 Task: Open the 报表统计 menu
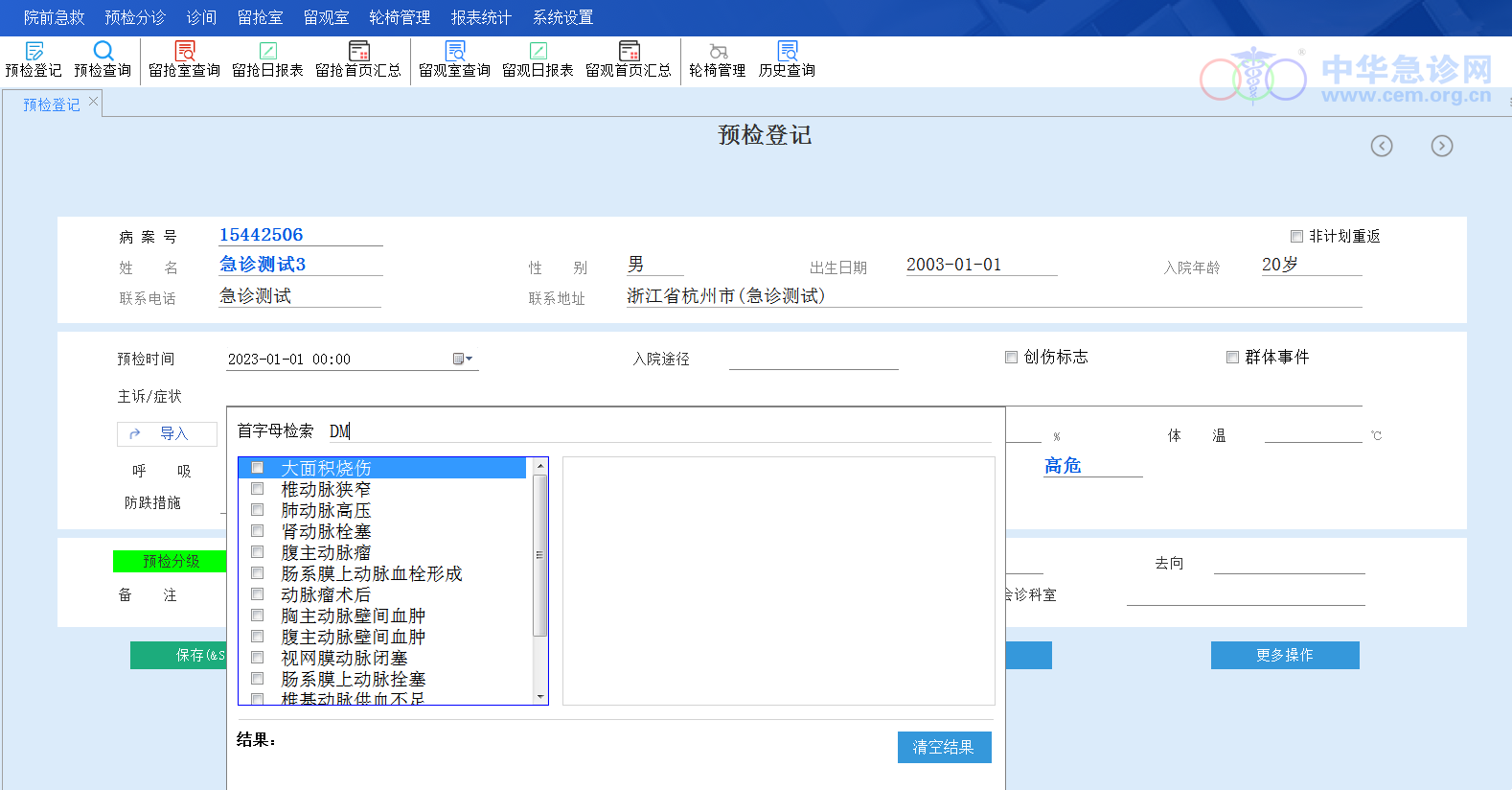(481, 17)
